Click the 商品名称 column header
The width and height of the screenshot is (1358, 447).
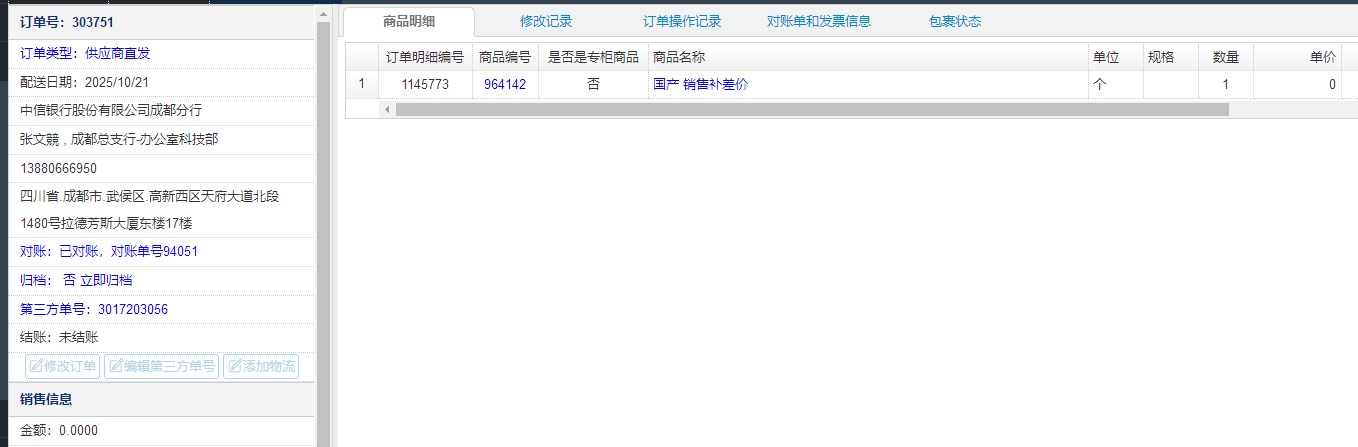679,58
